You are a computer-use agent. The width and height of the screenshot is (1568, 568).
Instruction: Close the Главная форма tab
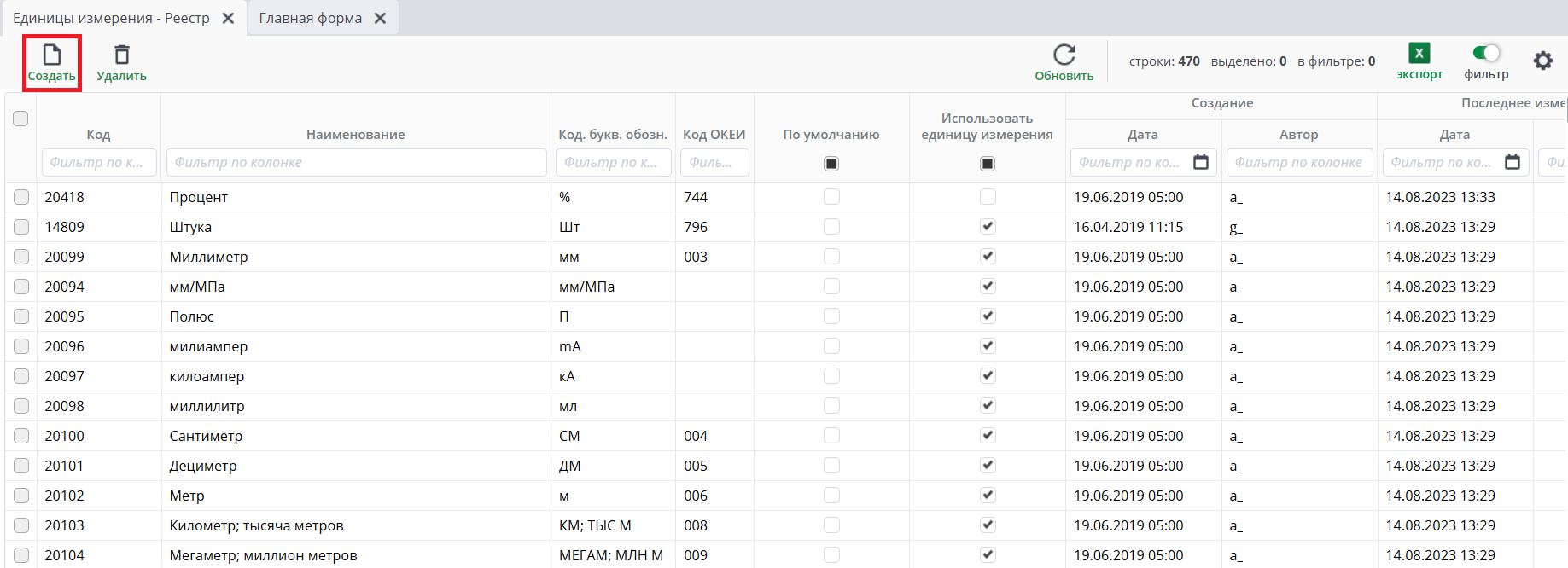tap(380, 18)
